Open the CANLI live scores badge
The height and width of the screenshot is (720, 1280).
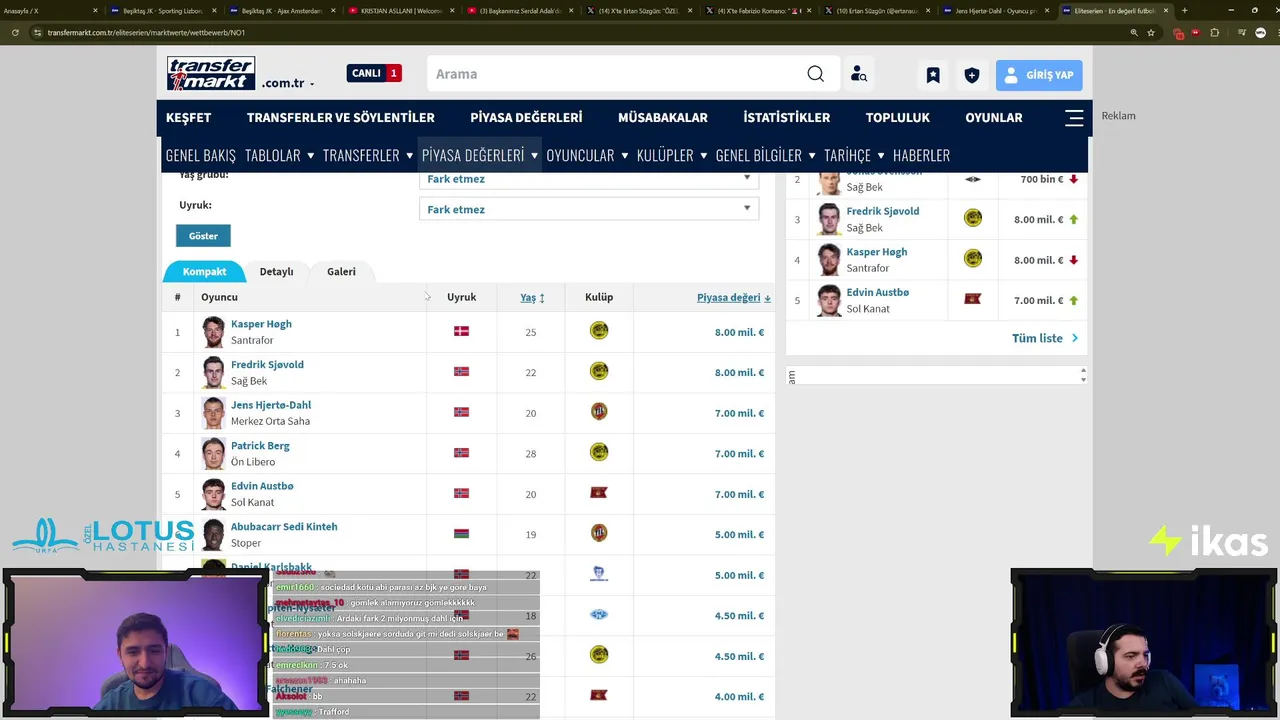click(x=374, y=73)
